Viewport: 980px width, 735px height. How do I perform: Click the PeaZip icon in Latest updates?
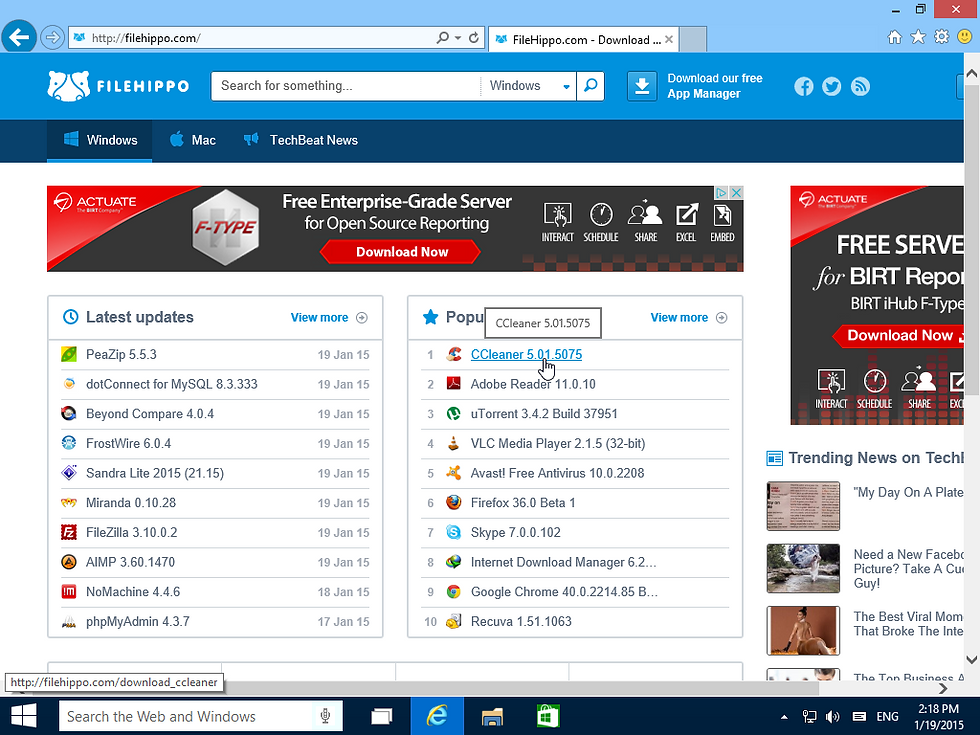click(x=69, y=354)
